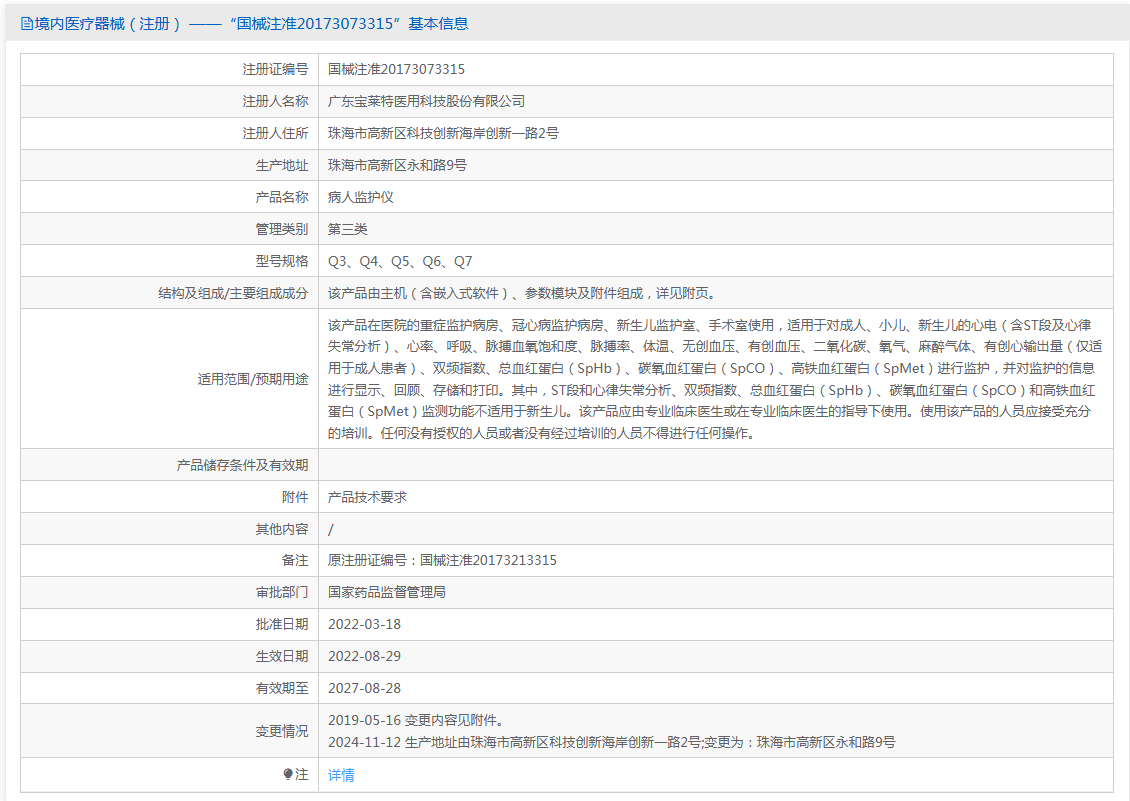This screenshot has height=801, width=1130.
Task: Click the lightbulb icon beside 注
Action: pos(288,774)
